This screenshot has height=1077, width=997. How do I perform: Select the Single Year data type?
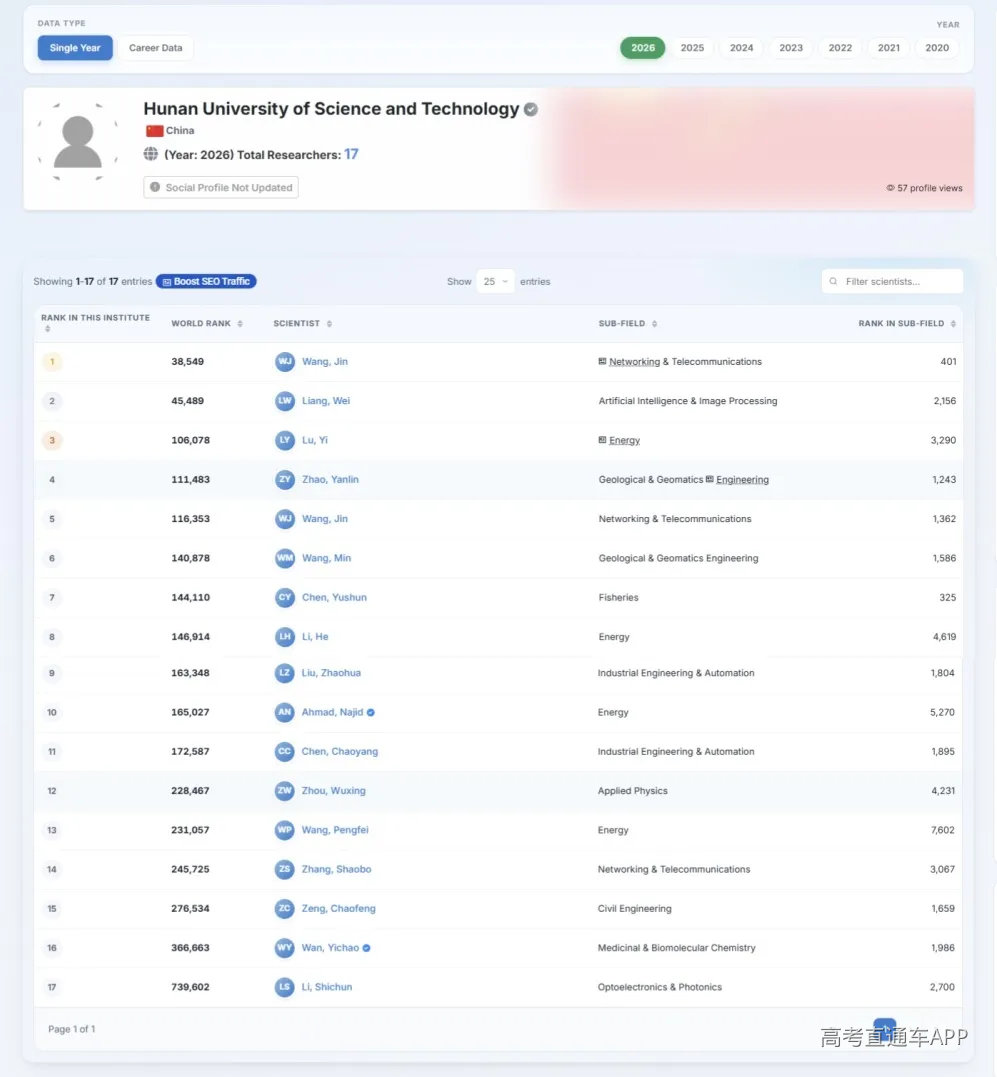click(x=75, y=48)
